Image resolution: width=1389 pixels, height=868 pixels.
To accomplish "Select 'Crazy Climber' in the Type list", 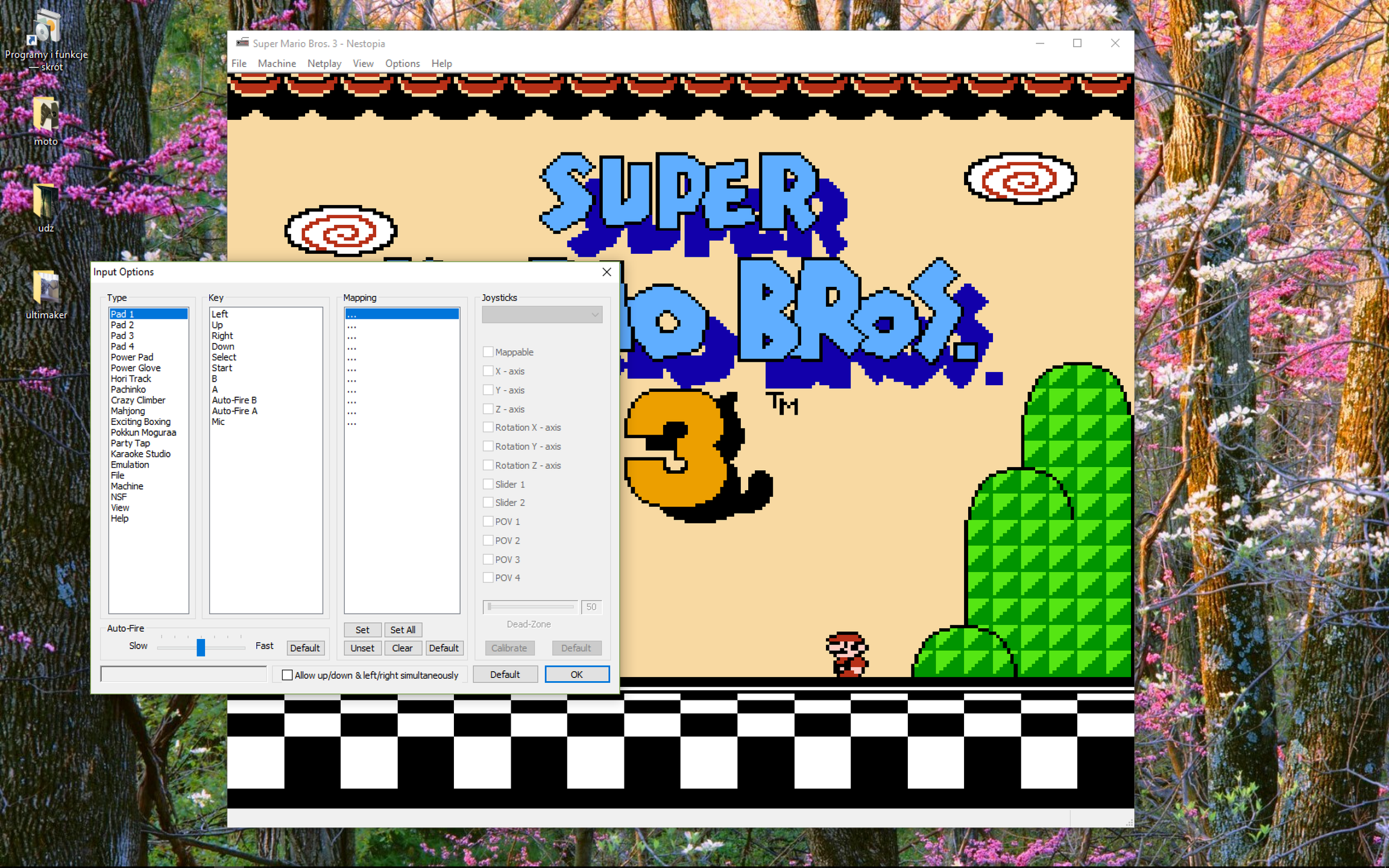I will (148, 400).
